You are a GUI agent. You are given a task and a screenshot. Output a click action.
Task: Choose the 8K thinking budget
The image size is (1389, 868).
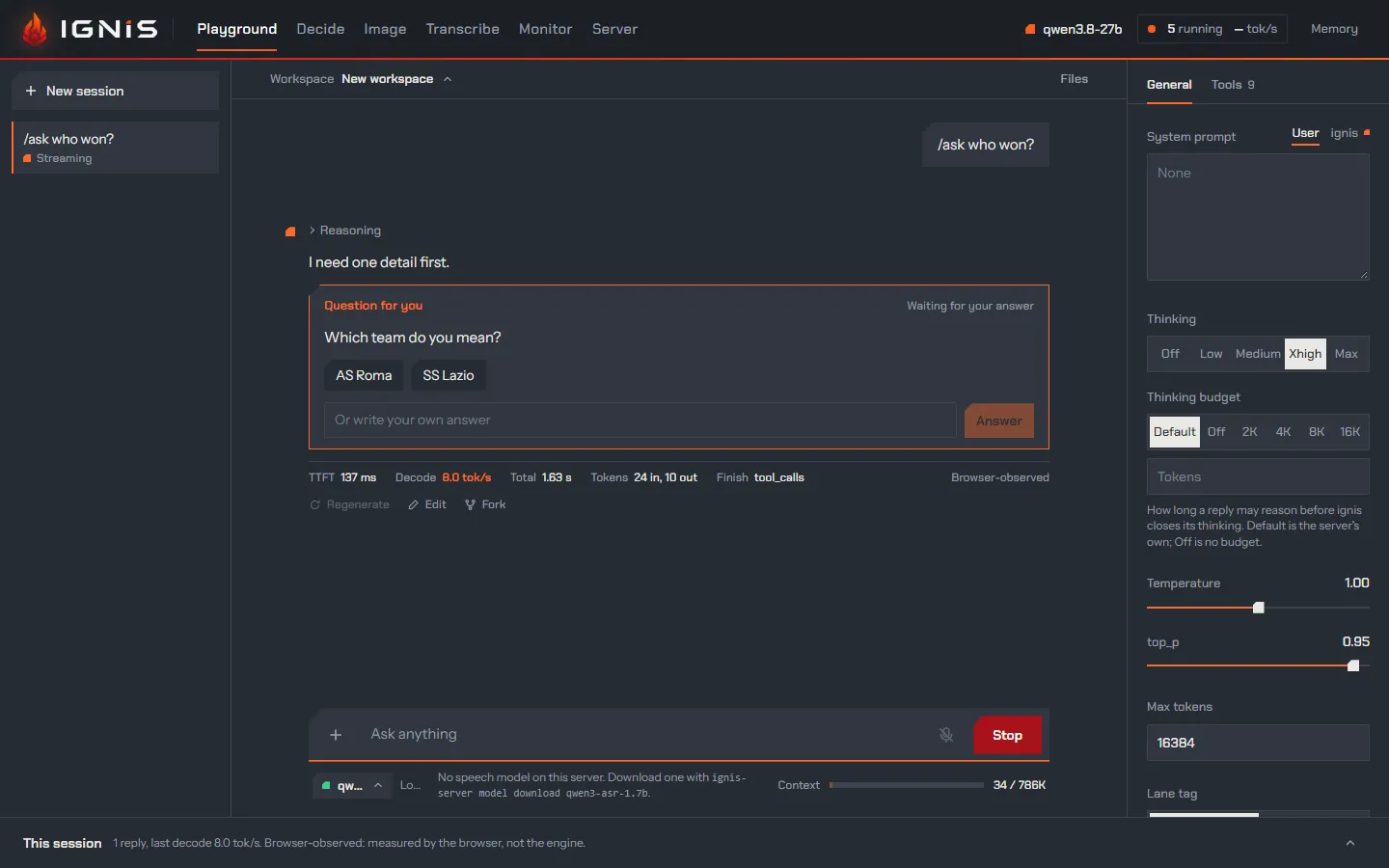coord(1316,432)
